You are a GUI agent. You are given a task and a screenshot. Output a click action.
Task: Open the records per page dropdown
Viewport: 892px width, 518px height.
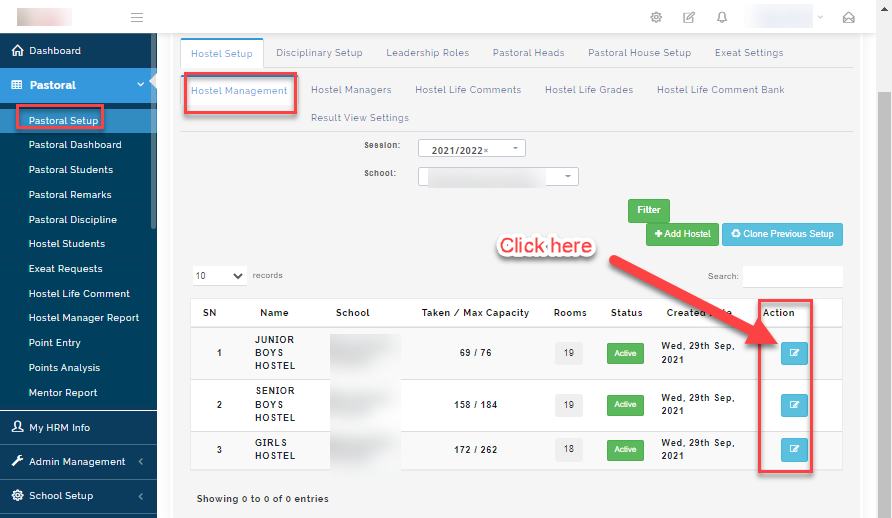pos(220,276)
